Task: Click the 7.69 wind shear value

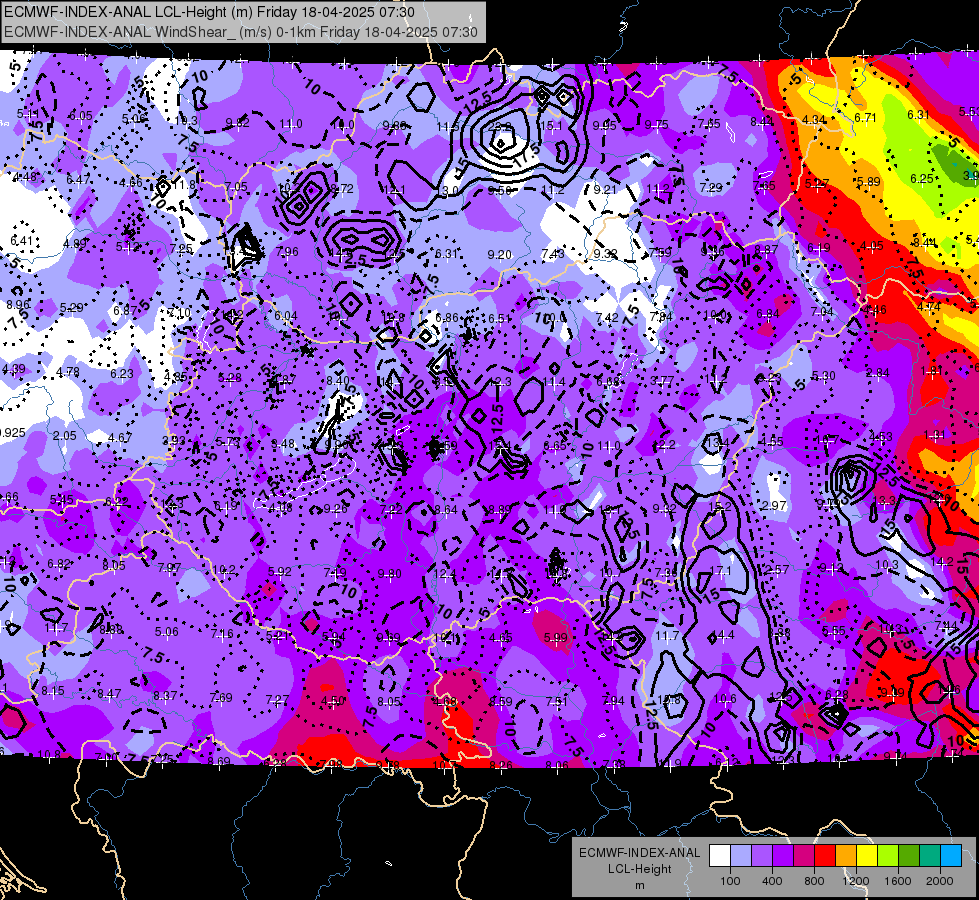Action: (x=221, y=697)
